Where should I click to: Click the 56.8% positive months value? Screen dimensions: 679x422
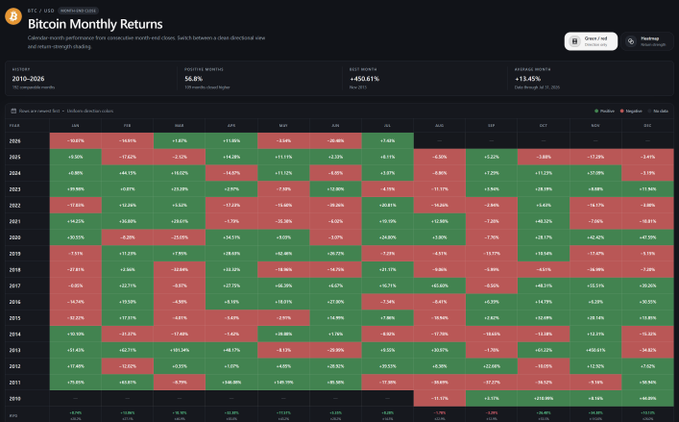coord(194,79)
